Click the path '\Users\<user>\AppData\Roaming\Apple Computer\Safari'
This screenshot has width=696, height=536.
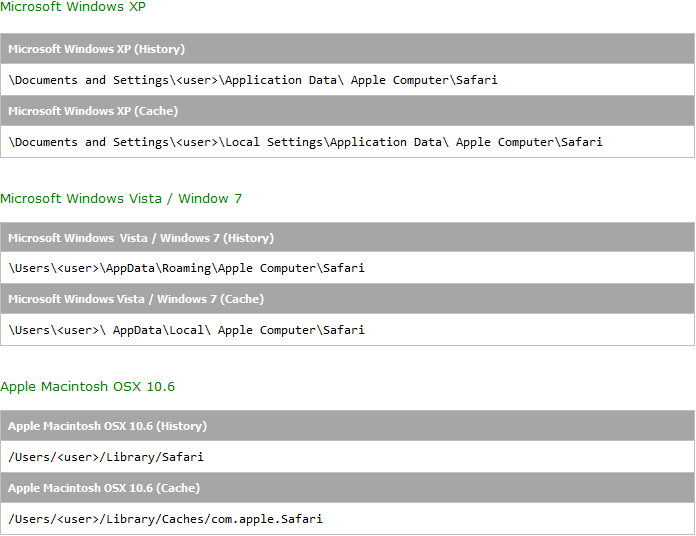pyautogui.click(x=186, y=268)
